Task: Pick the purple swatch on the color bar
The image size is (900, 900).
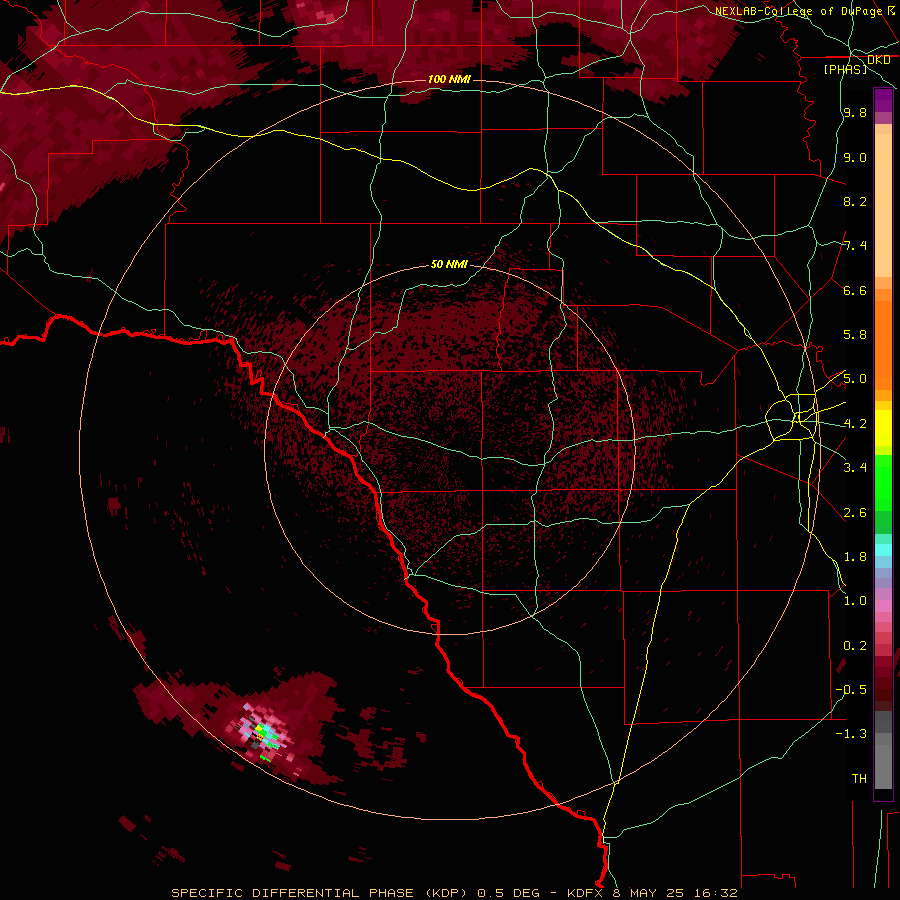Action: (883, 100)
